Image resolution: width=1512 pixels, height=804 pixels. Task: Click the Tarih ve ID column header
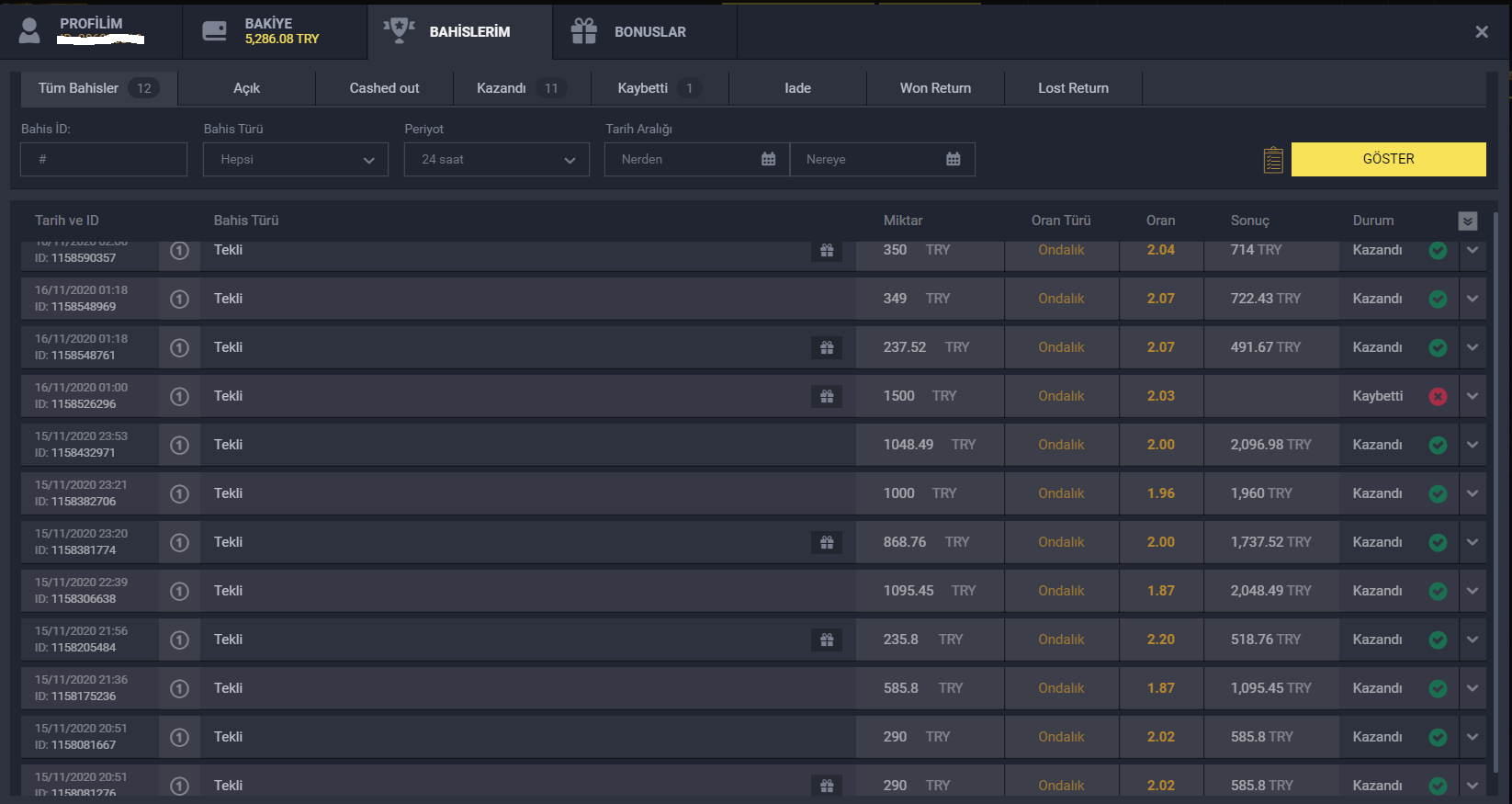coord(67,221)
